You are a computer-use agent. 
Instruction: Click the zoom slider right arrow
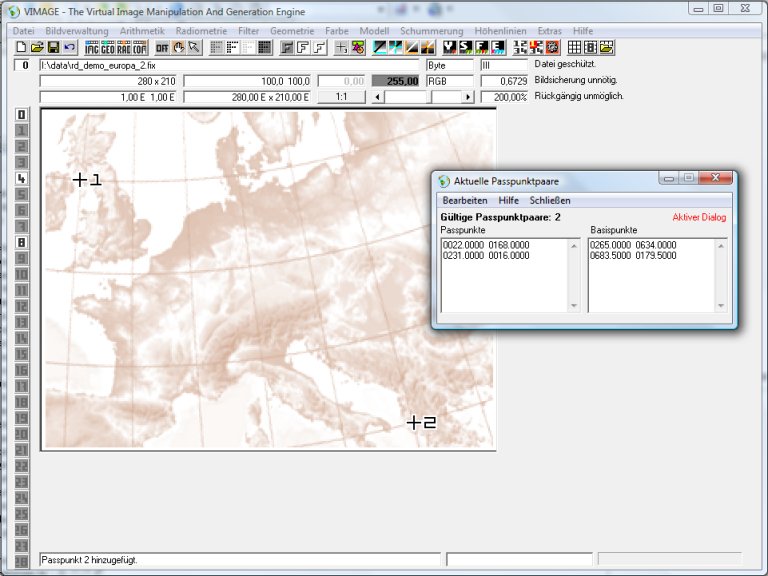point(467,97)
